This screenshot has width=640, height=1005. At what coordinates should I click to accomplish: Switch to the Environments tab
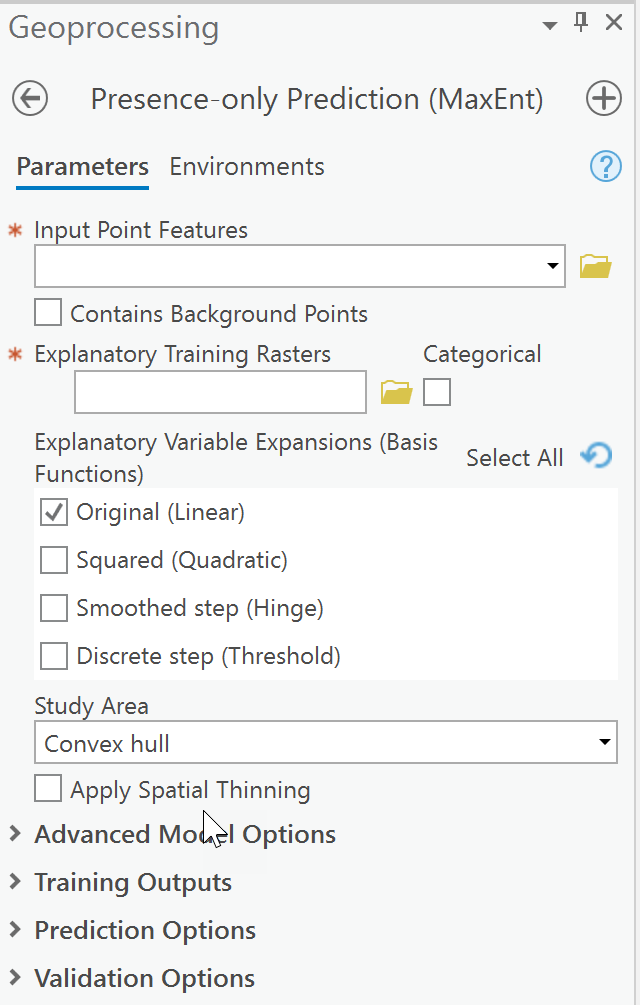tap(246, 166)
